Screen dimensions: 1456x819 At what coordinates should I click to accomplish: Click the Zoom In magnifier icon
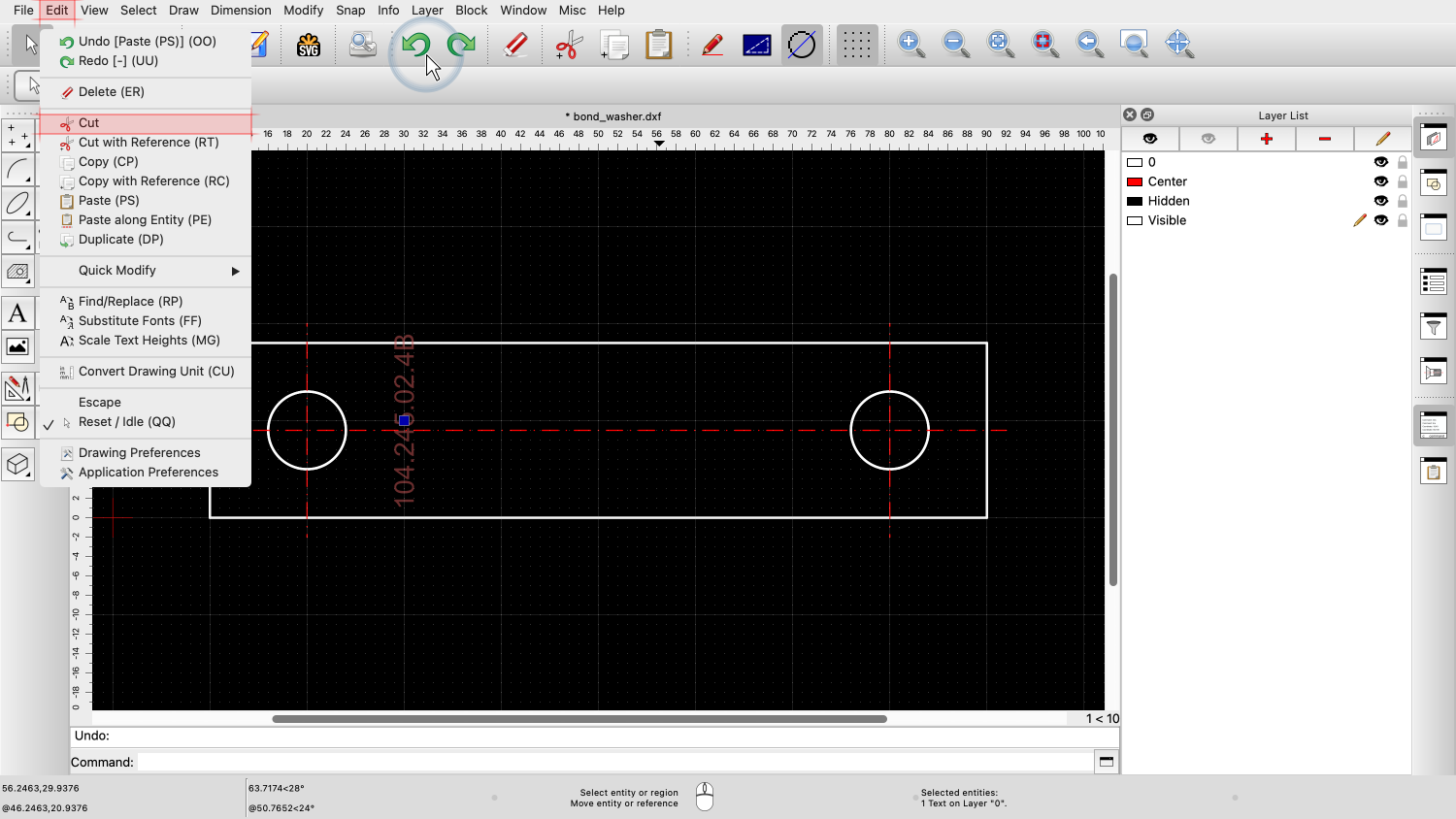pos(910,44)
